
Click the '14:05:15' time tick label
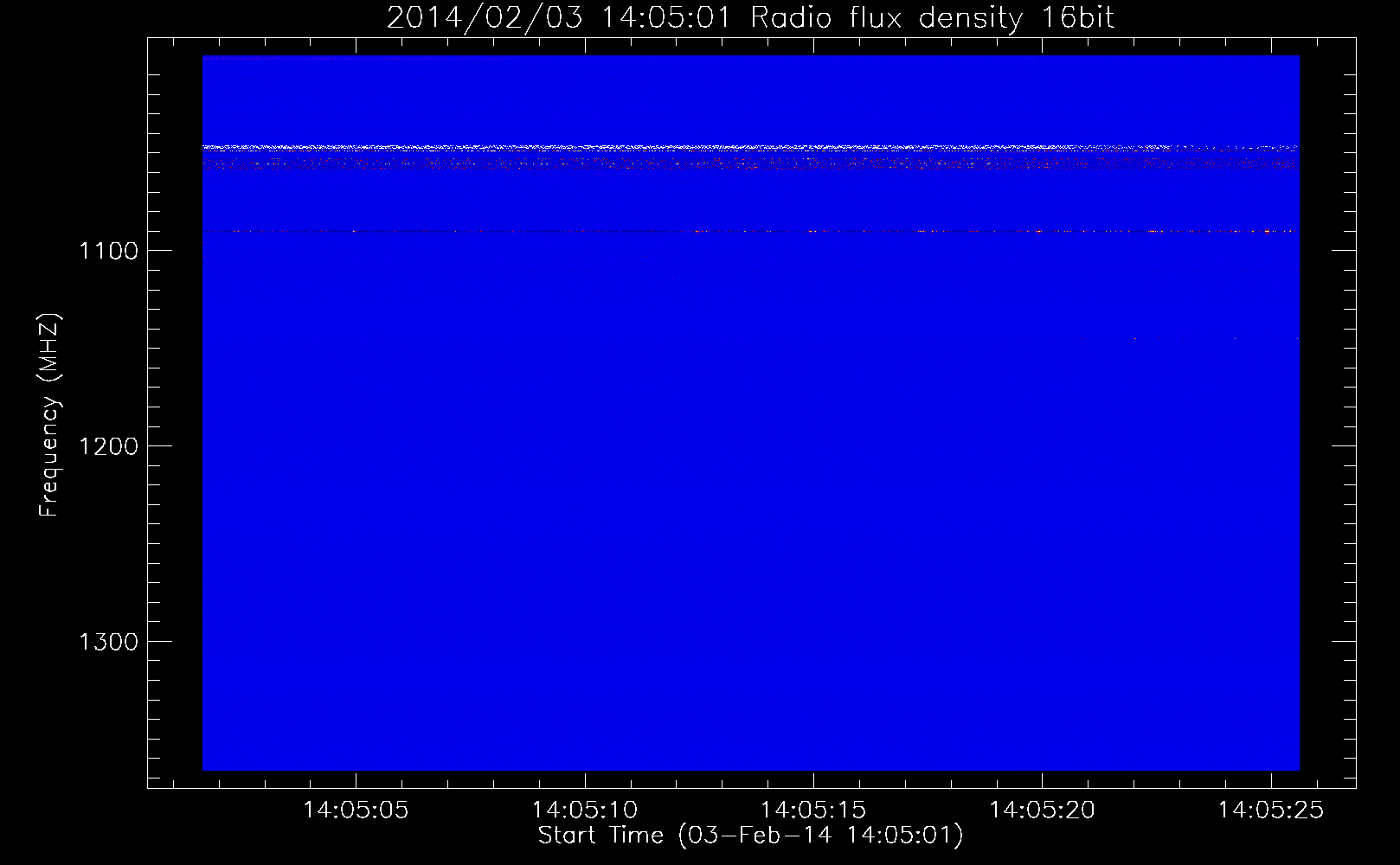(x=813, y=811)
